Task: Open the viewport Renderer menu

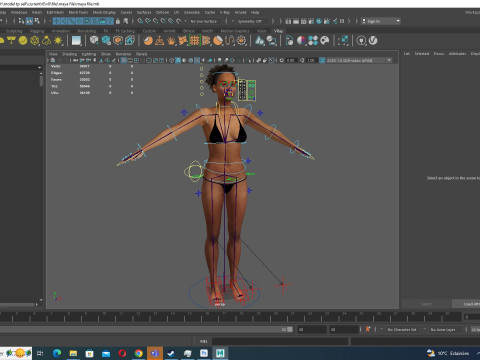Action: pos(123,54)
